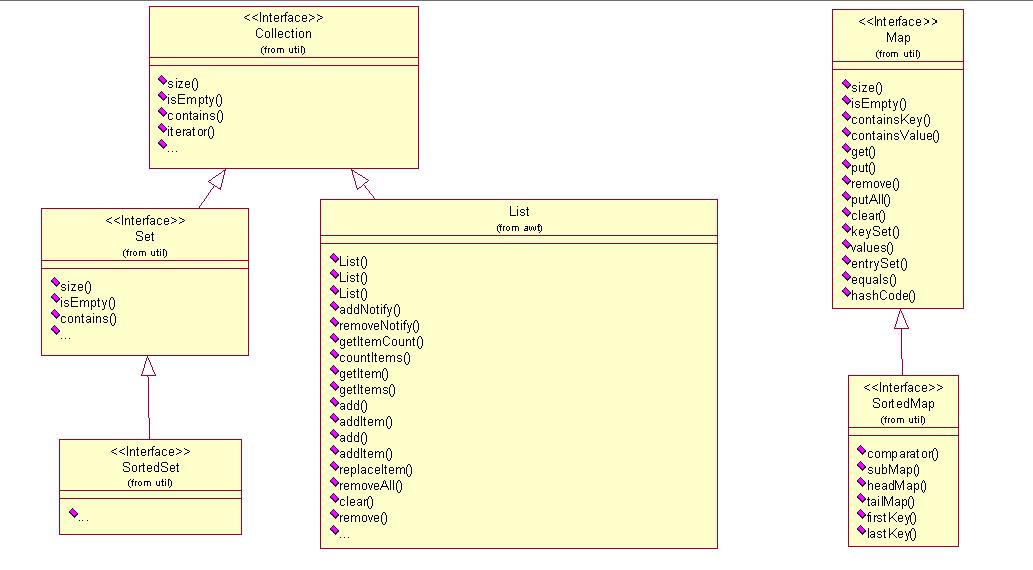1033x570 pixels.
Task: Select the diamond icon next to removeAll()
Action: (334, 482)
